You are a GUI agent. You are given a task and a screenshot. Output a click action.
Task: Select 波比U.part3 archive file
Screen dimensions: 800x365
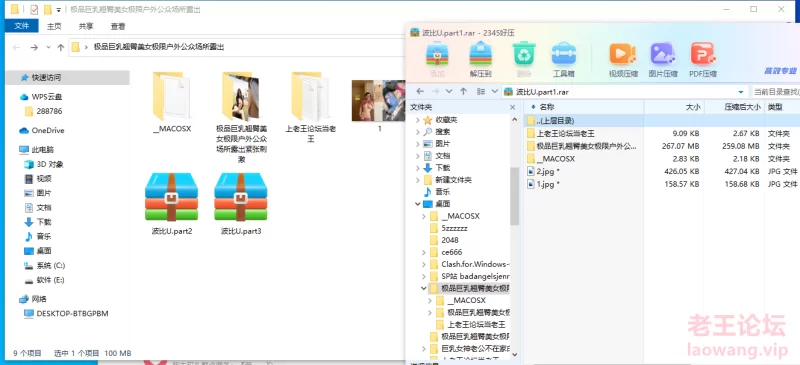click(x=241, y=203)
